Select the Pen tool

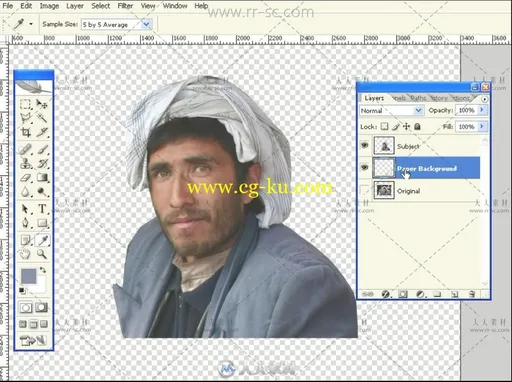26,223
